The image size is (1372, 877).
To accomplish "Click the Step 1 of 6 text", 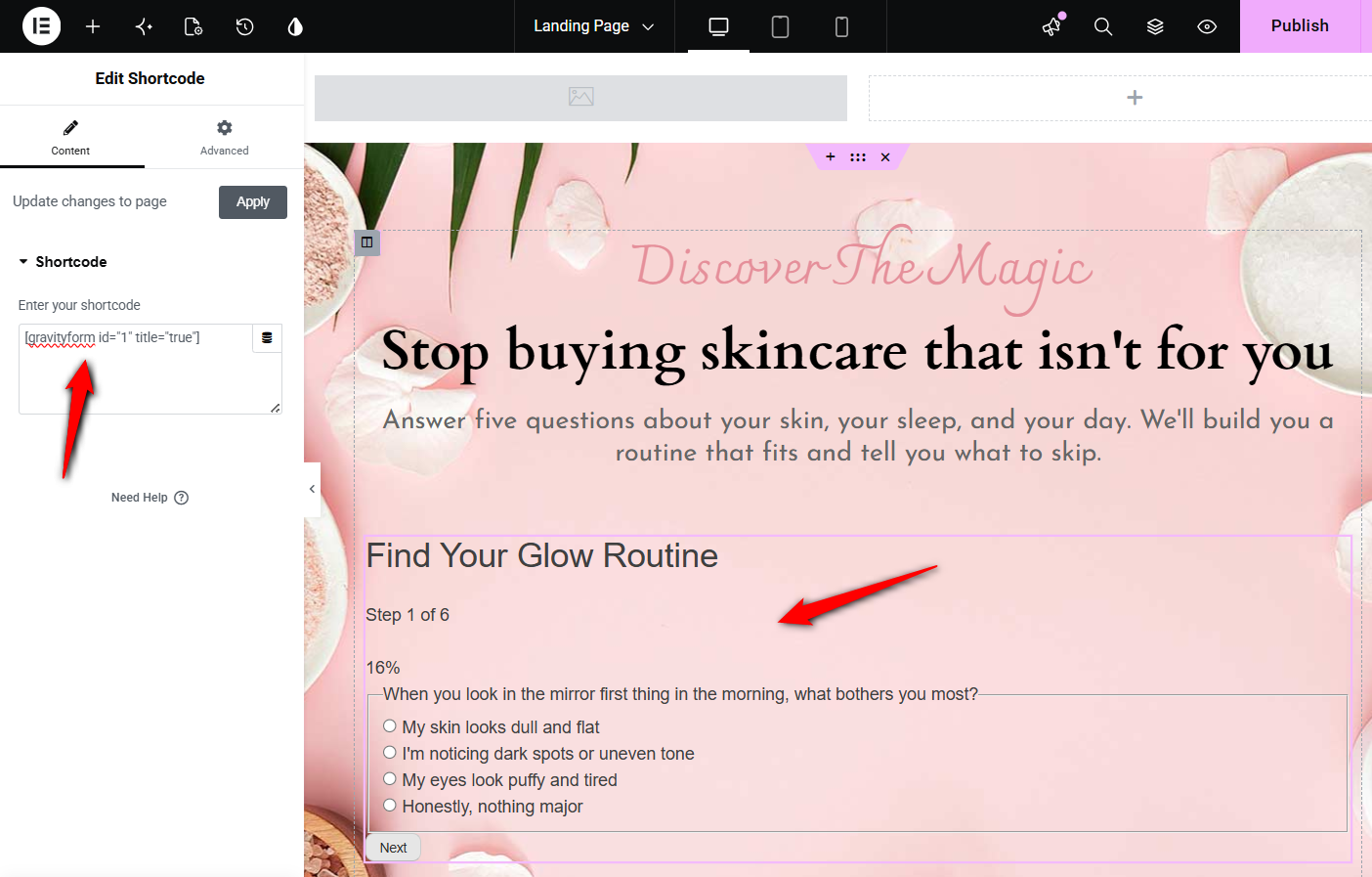I will [407, 615].
